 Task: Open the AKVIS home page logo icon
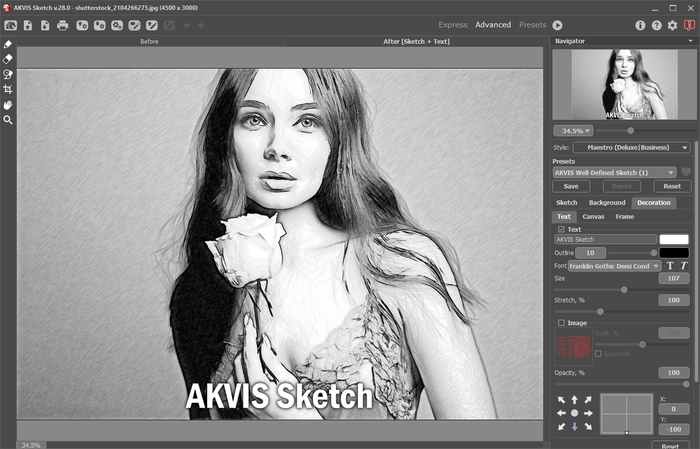pos(11,25)
